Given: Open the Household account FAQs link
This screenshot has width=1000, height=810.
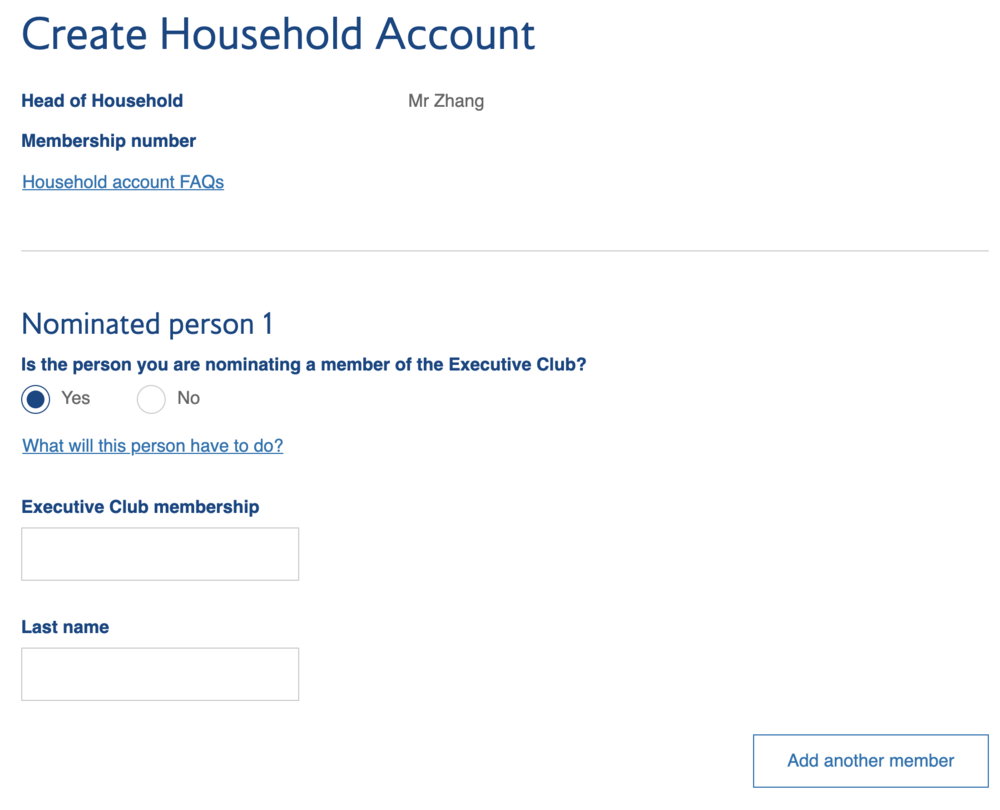Looking at the screenshot, I should point(123,182).
